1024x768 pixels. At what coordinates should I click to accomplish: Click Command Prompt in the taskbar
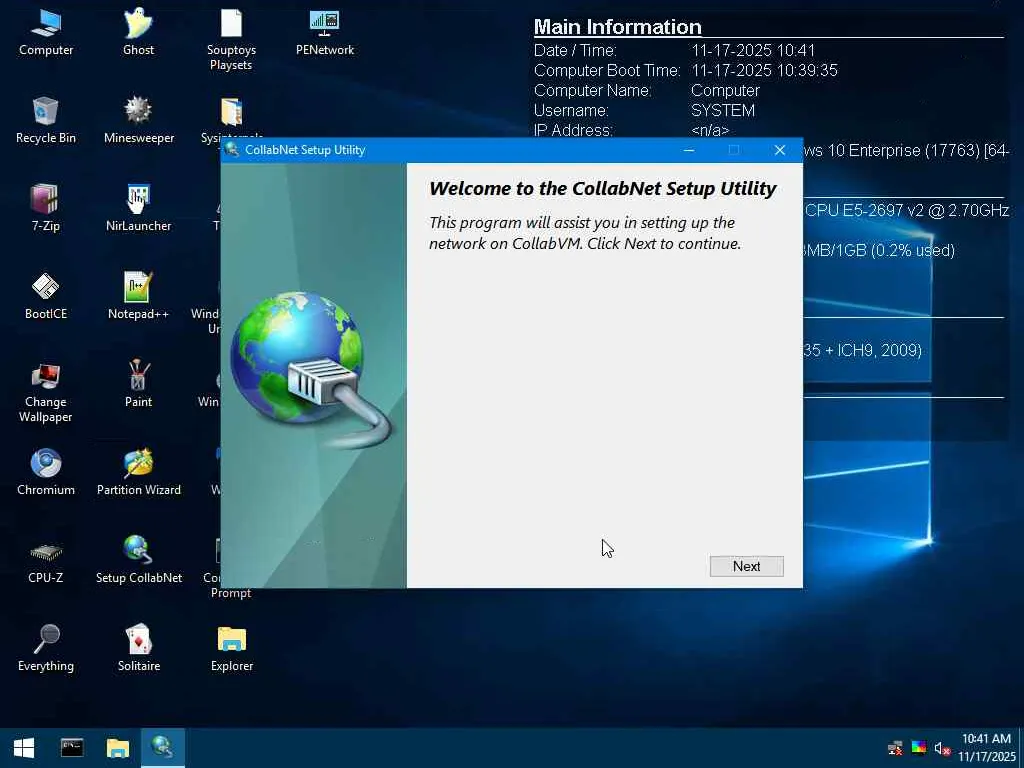(x=72, y=748)
